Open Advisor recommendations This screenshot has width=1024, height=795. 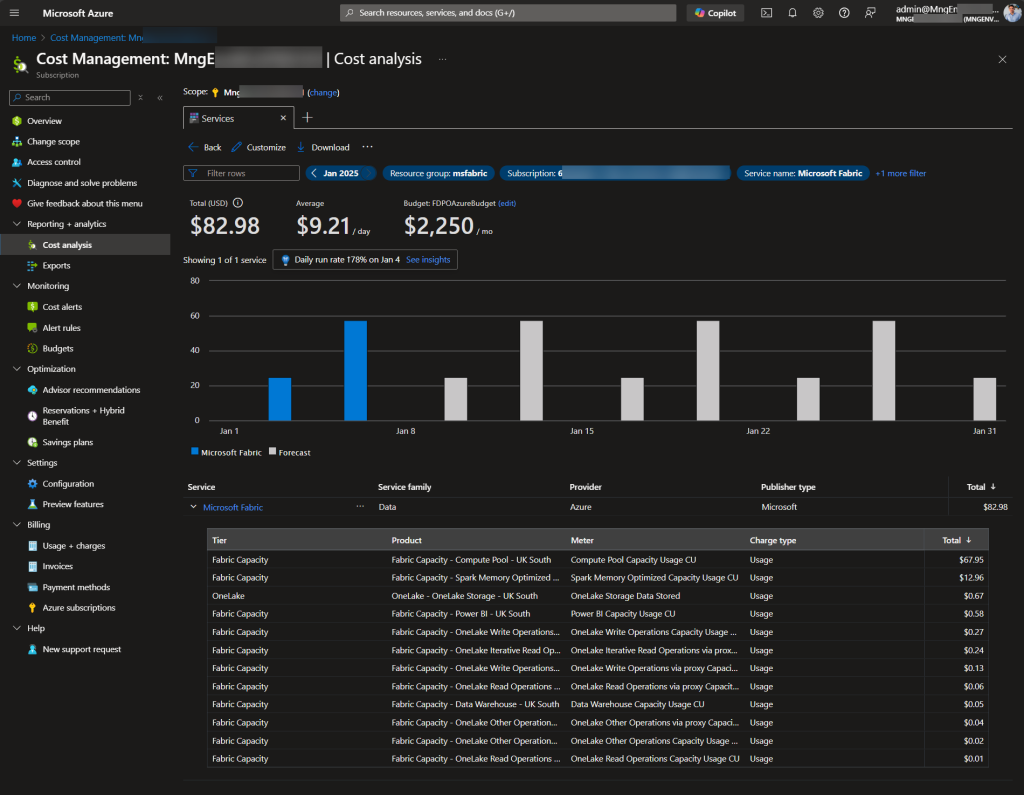(x=91, y=390)
